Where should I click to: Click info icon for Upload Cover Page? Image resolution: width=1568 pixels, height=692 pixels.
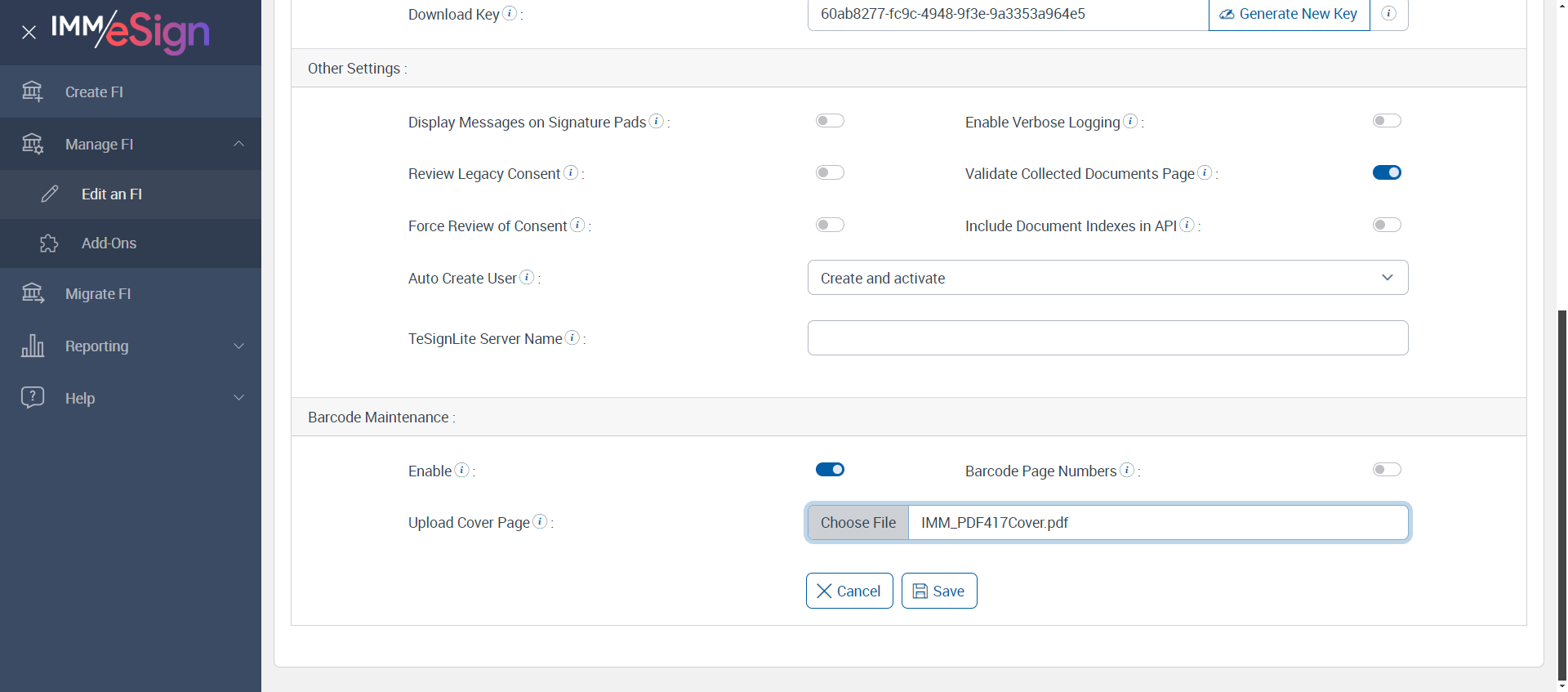click(540, 521)
